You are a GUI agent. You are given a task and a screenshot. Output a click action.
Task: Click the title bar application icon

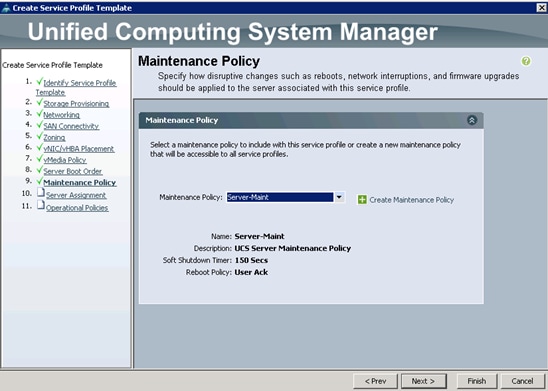pos(6,8)
